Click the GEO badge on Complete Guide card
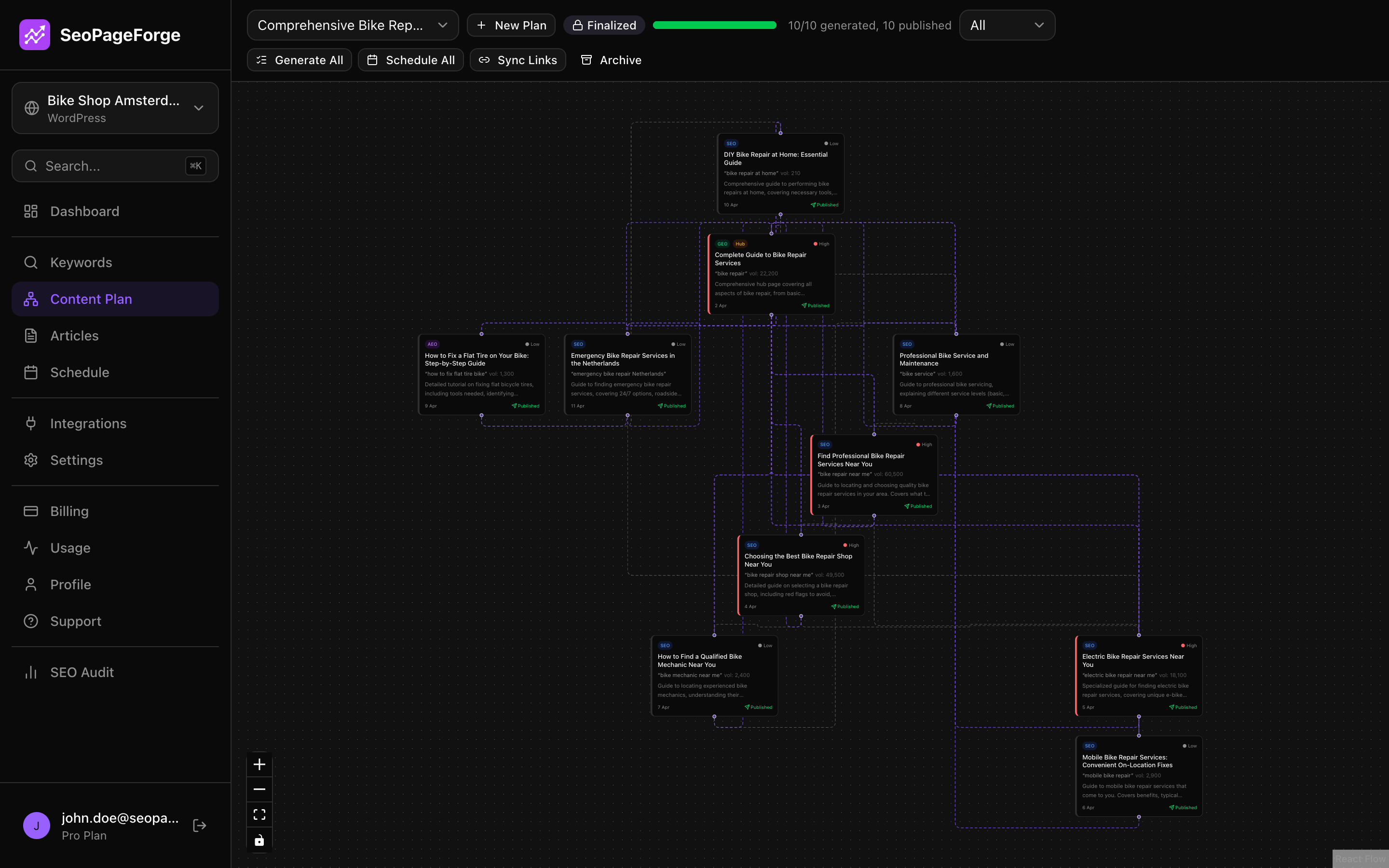This screenshot has height=868, width=1389. (x=722, y=244)
